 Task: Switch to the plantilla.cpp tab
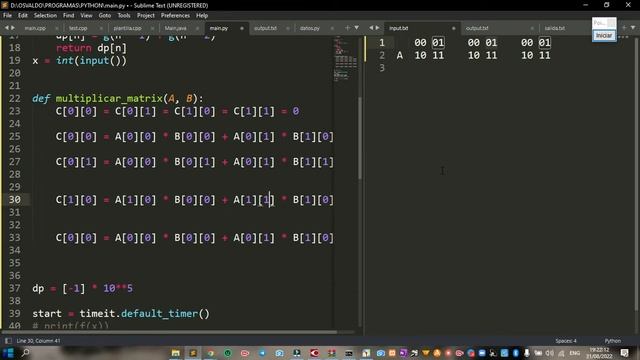click(x=127, y=28)
